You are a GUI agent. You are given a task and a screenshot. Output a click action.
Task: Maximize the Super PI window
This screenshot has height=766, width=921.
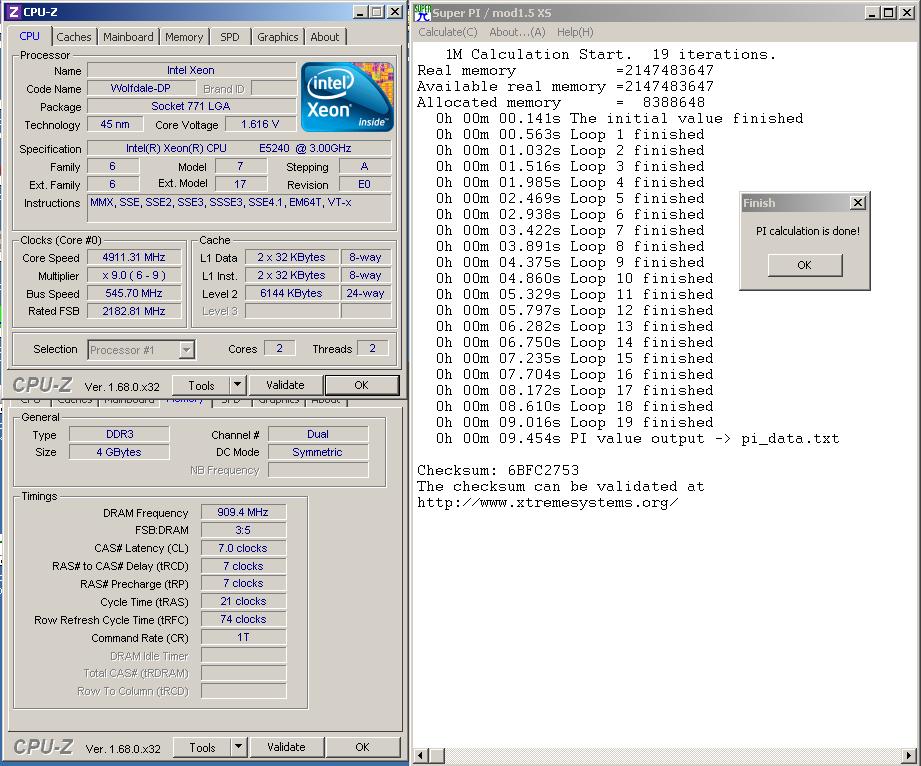click(x=889, y=12)
